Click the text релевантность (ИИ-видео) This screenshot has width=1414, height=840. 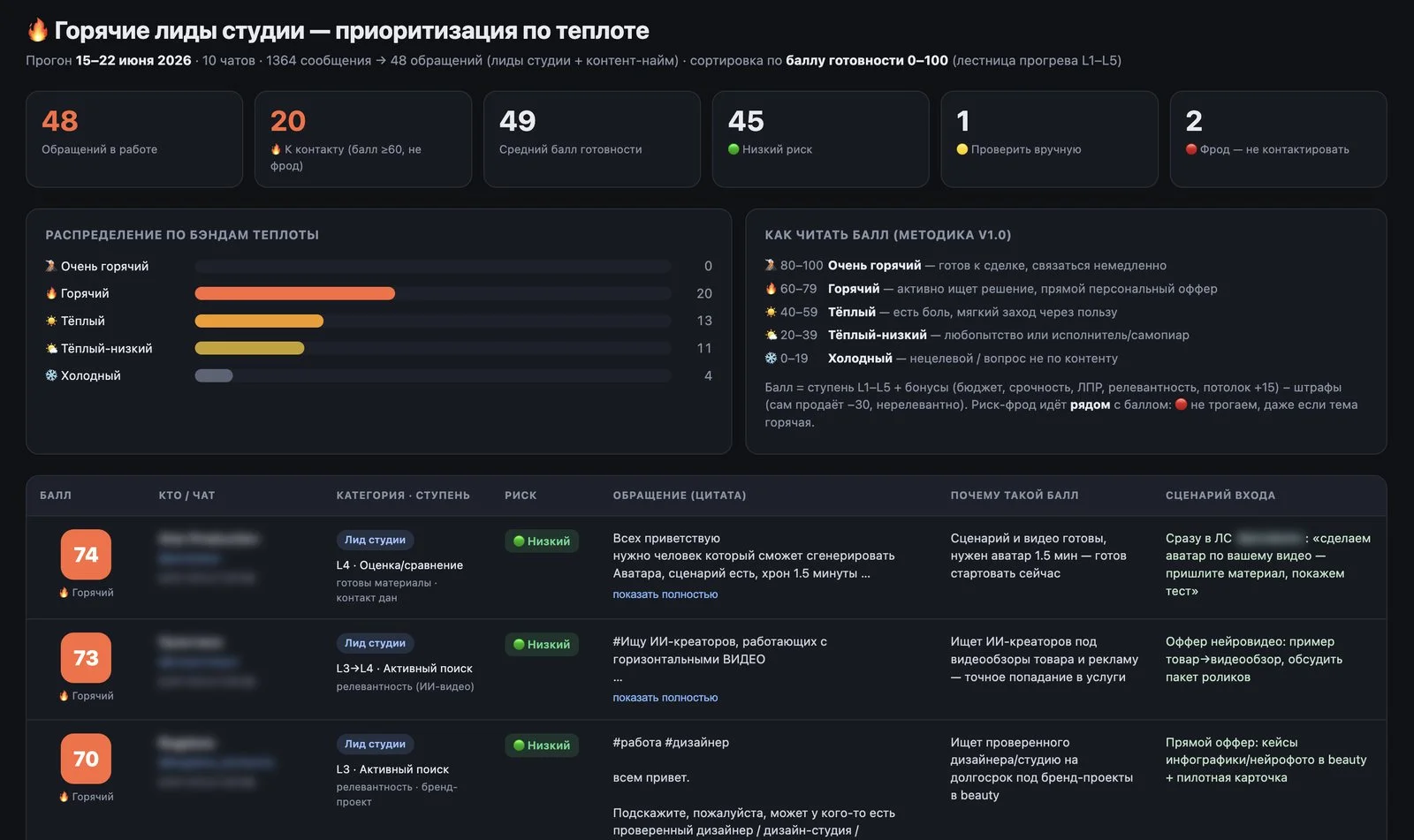(405, 686)
